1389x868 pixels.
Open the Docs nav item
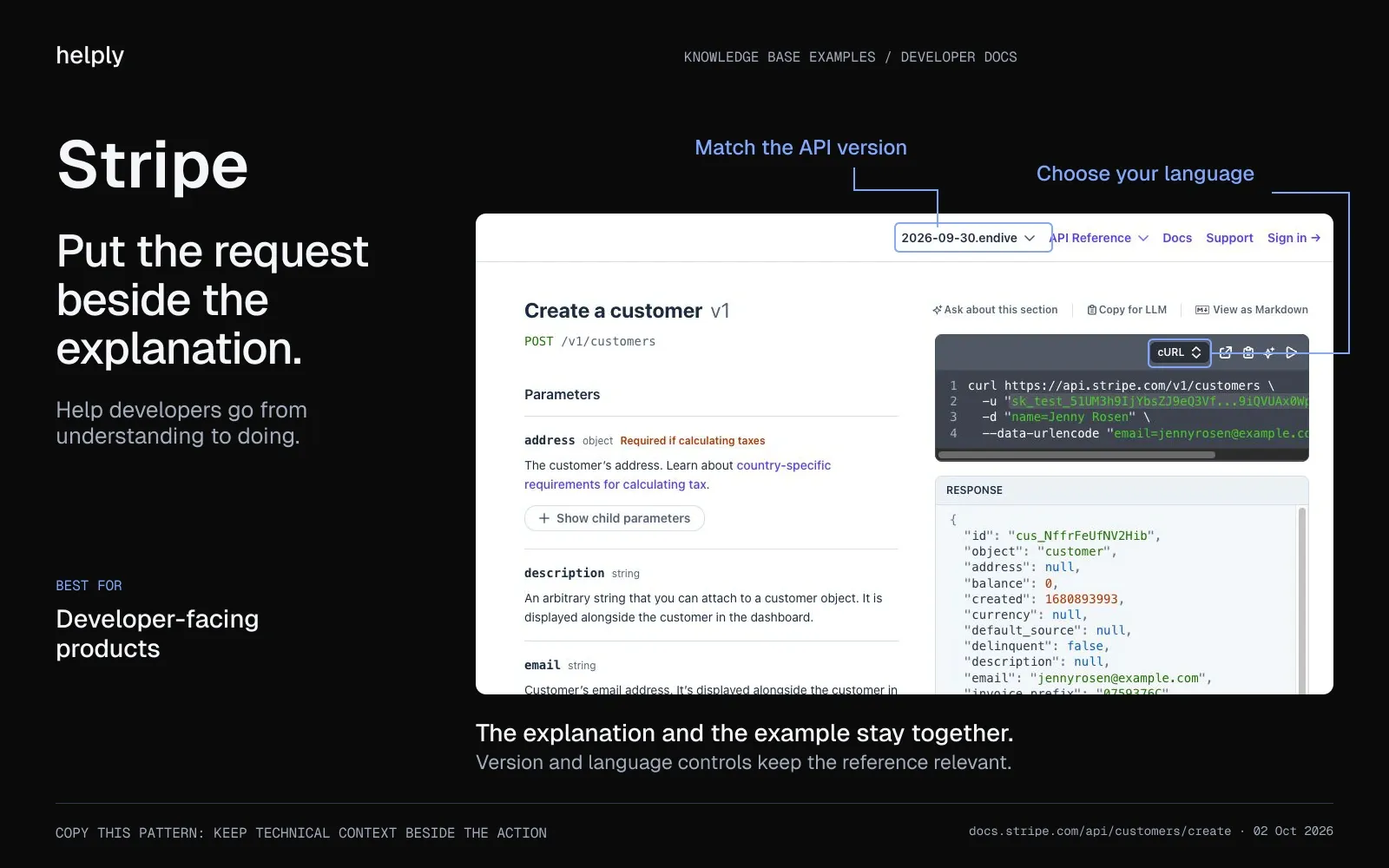pyautogui.click(x=1177, y=238)
